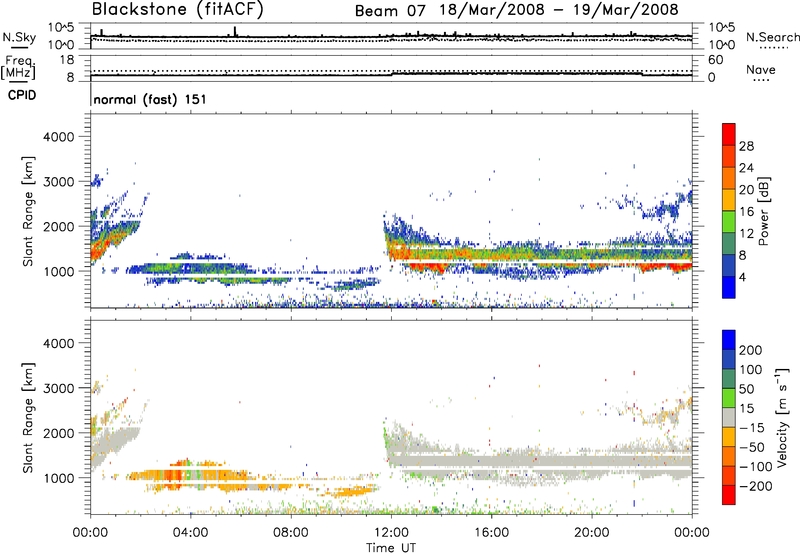Screen dimensions: 800x554
Task: Pick Velocity colorbar segment between 50 and 100
Action: (729, 379)
